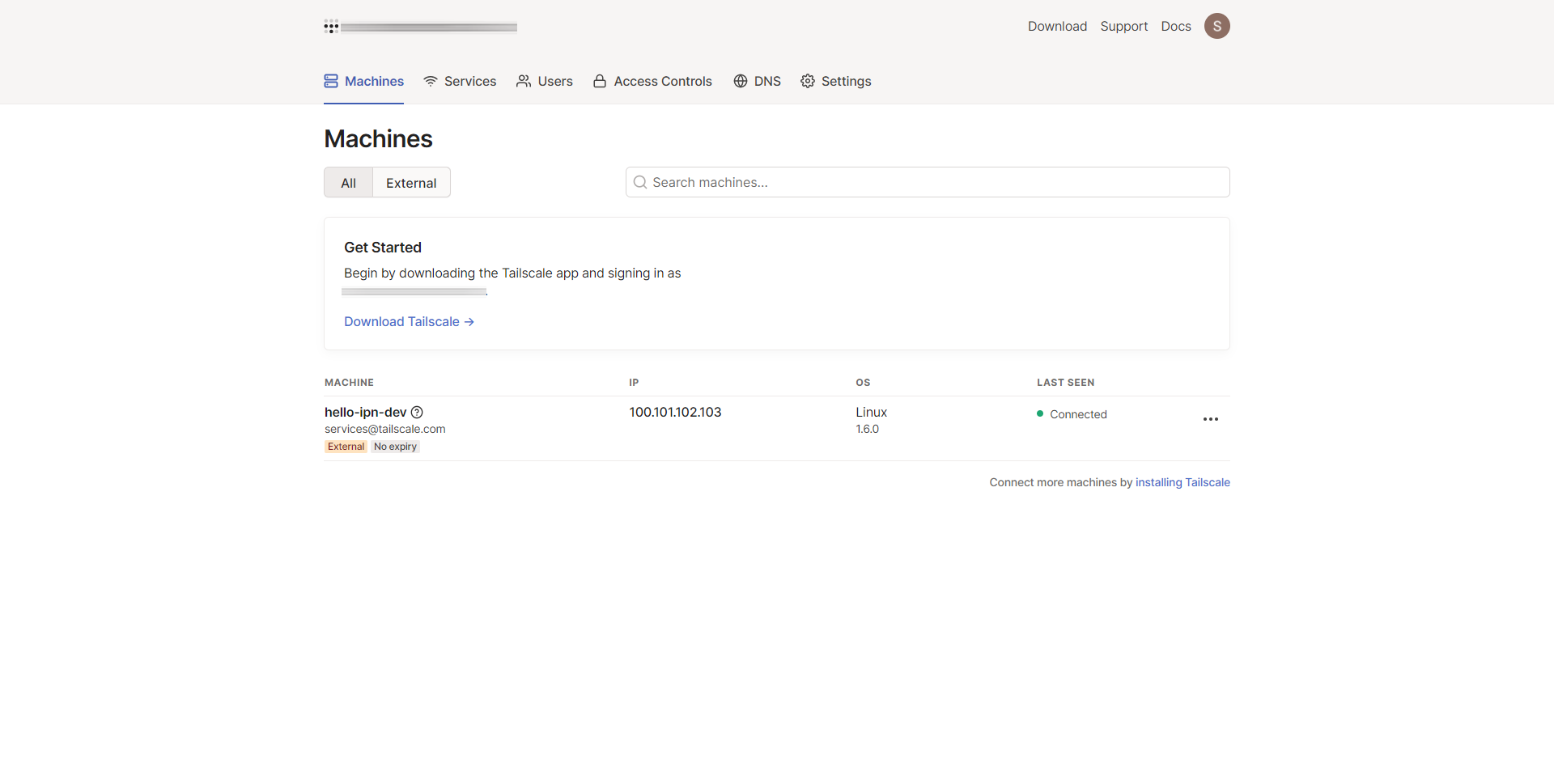Click the help icon beside hello-ipn-dev
The width and height of the screenshot is (1554, 784).
click(x=417, y=412)
